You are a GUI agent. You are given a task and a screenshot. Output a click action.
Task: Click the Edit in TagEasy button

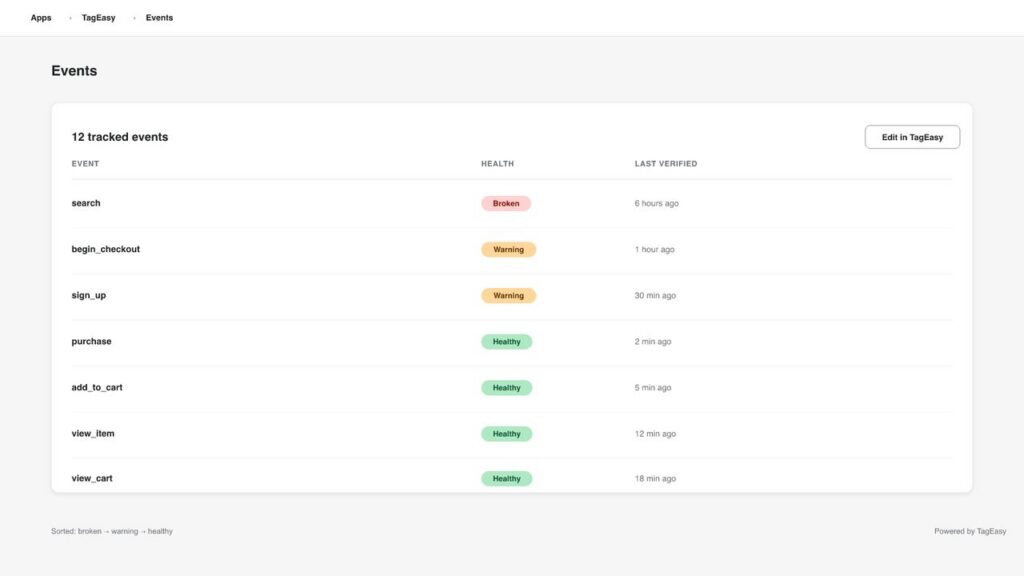pyautogui.click(x=912, y=137)
